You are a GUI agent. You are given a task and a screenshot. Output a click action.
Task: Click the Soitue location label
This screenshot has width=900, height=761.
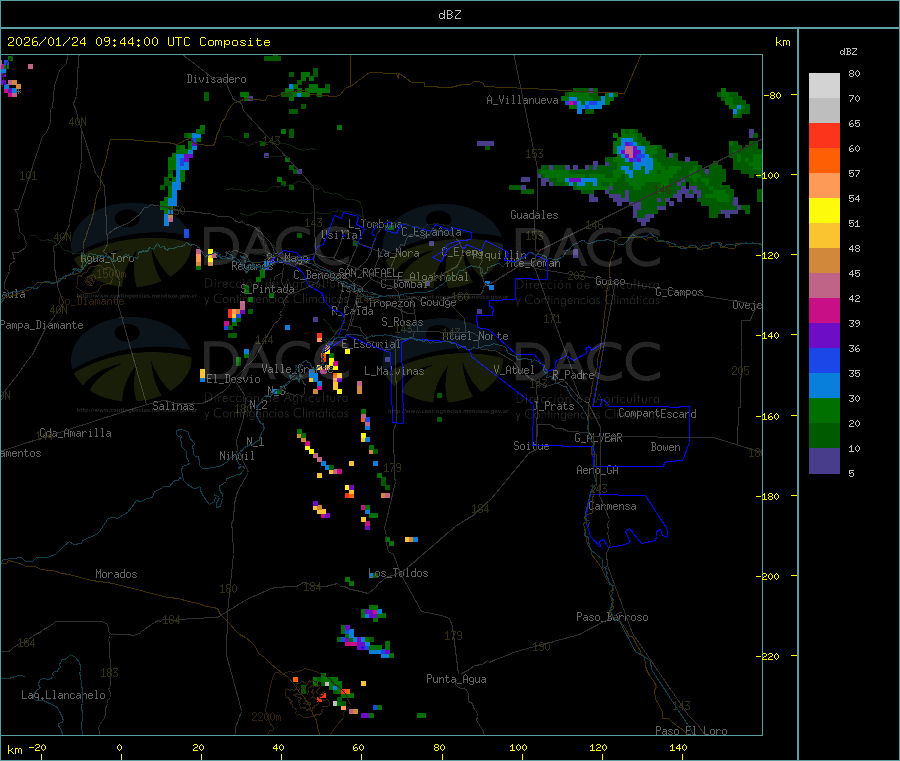531,446
